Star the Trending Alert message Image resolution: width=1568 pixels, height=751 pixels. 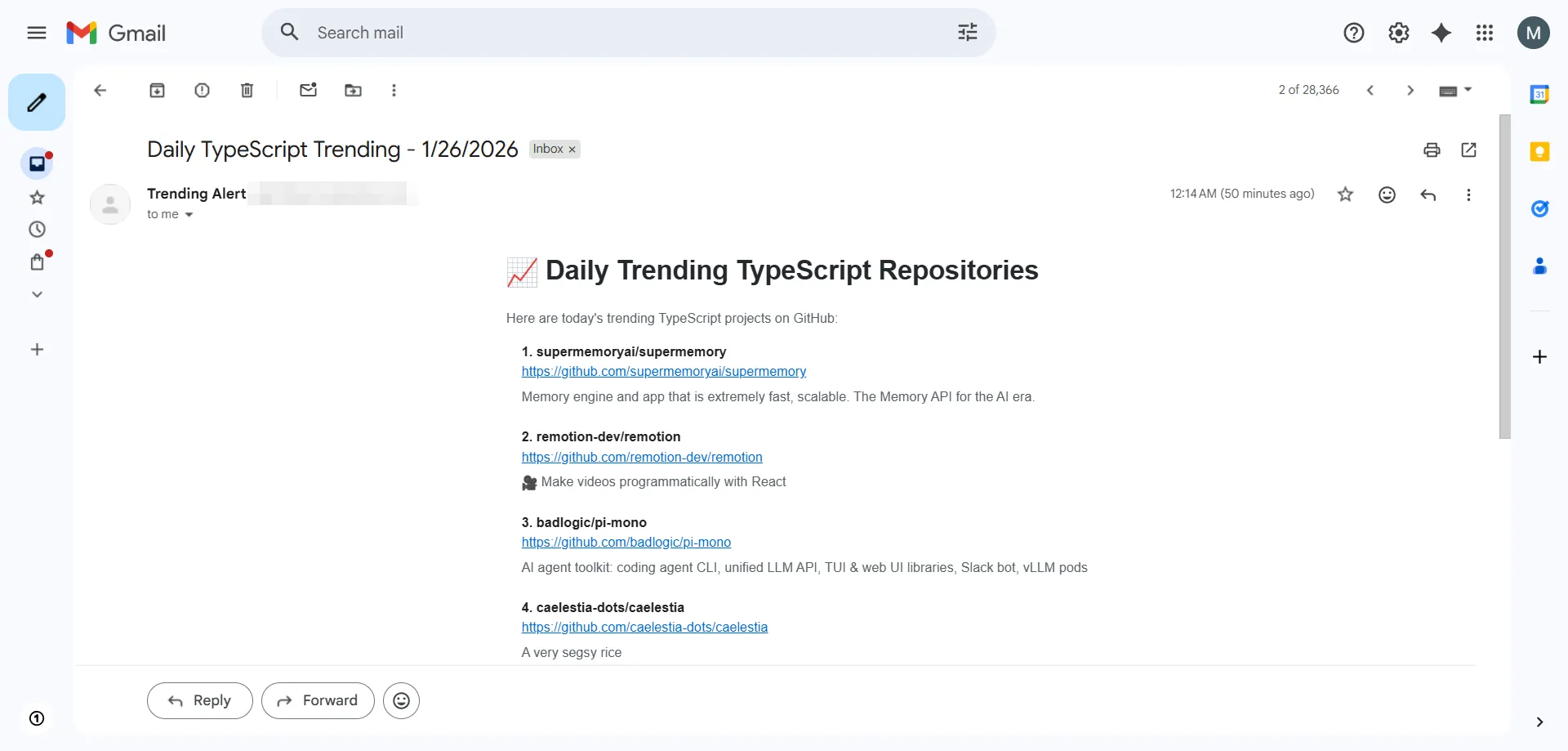click(1345, 194)
